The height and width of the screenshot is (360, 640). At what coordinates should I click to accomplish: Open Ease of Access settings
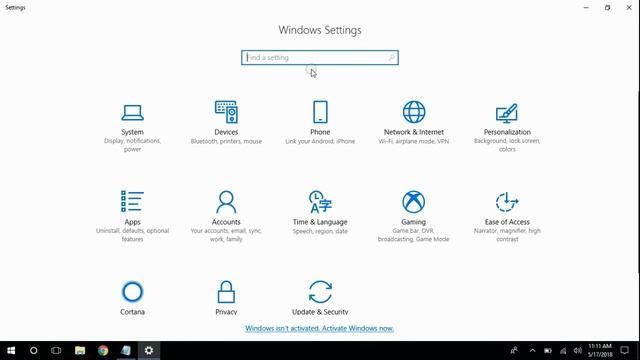[507, 217]
